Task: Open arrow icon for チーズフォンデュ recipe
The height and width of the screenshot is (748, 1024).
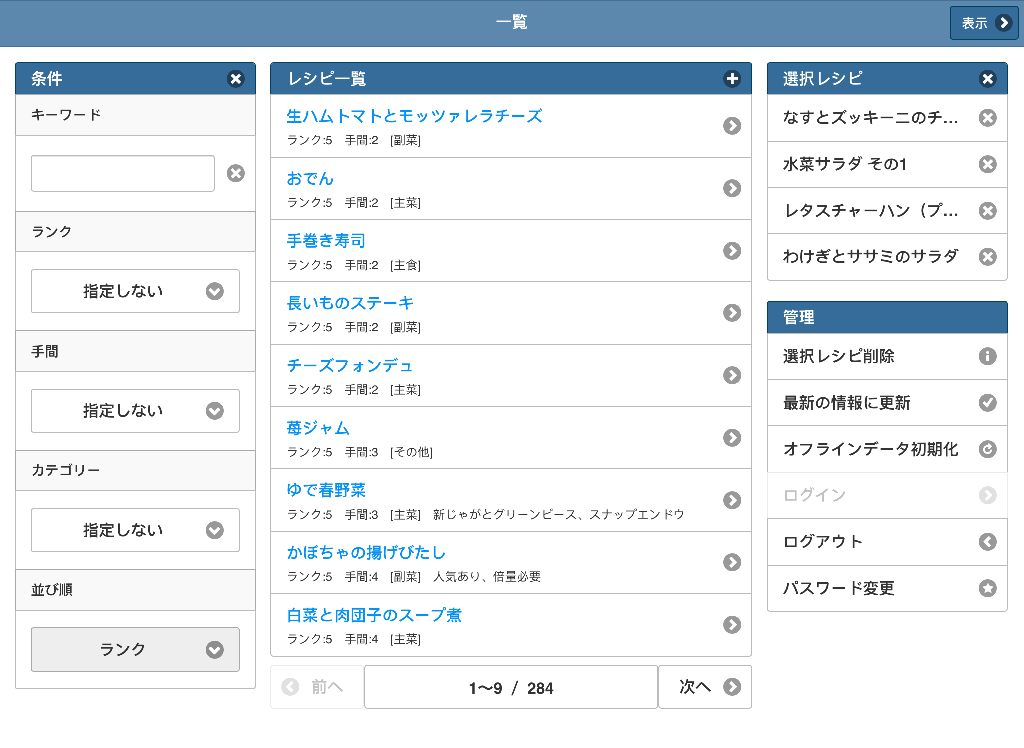Action: point(732,375)
